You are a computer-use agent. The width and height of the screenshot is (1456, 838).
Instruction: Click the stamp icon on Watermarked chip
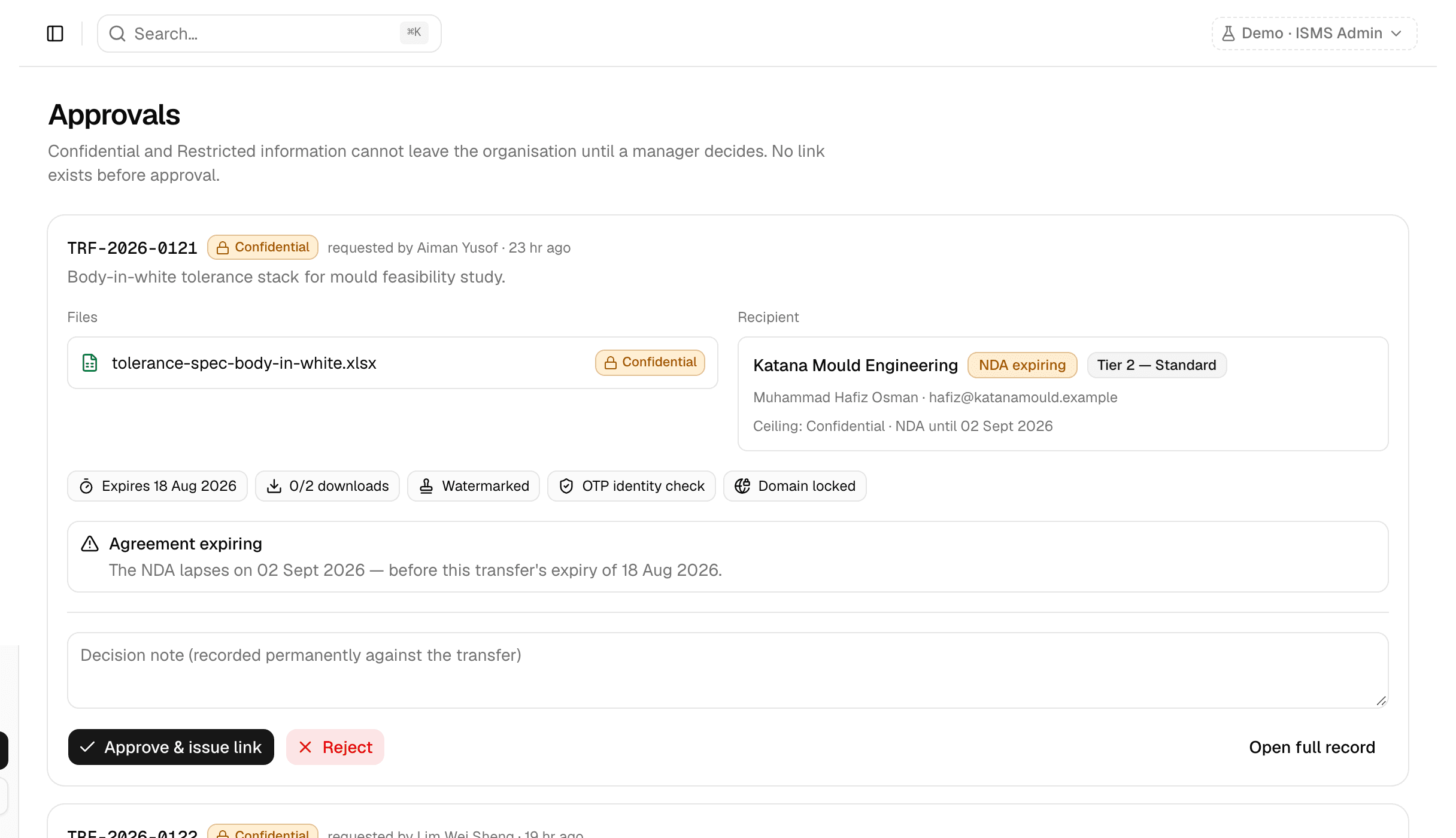click(426, 486)
